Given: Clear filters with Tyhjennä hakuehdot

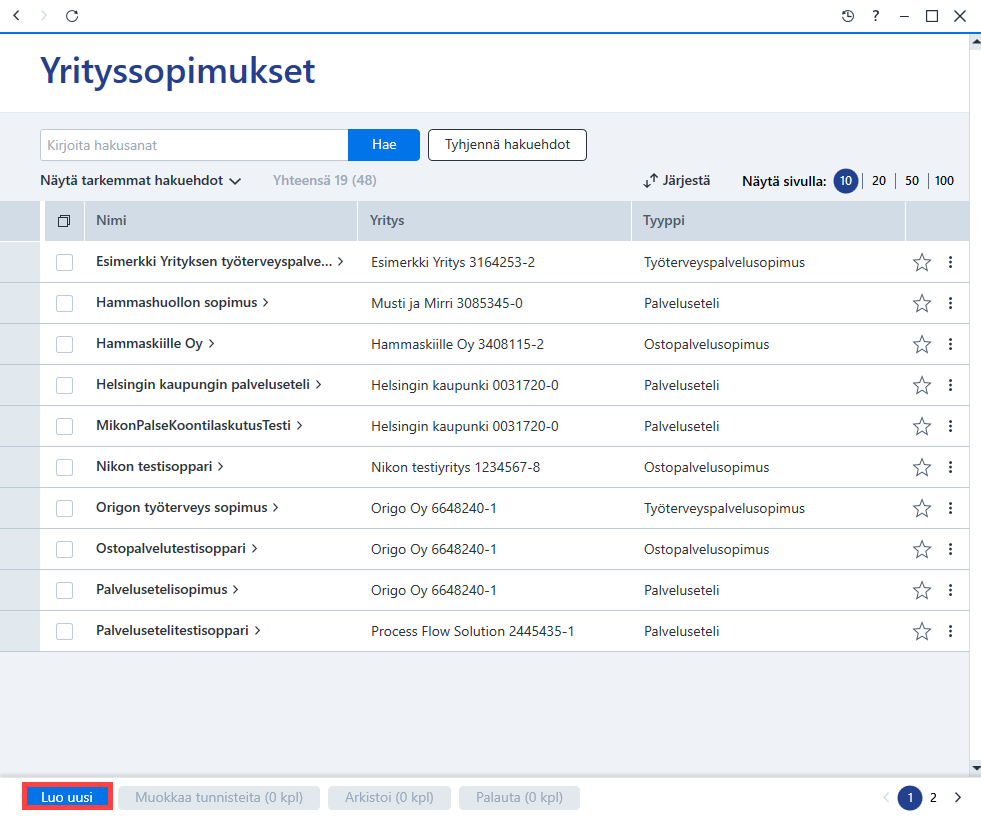Looking at the screenshot, I should pyautogui.click(x=507, y=145).
